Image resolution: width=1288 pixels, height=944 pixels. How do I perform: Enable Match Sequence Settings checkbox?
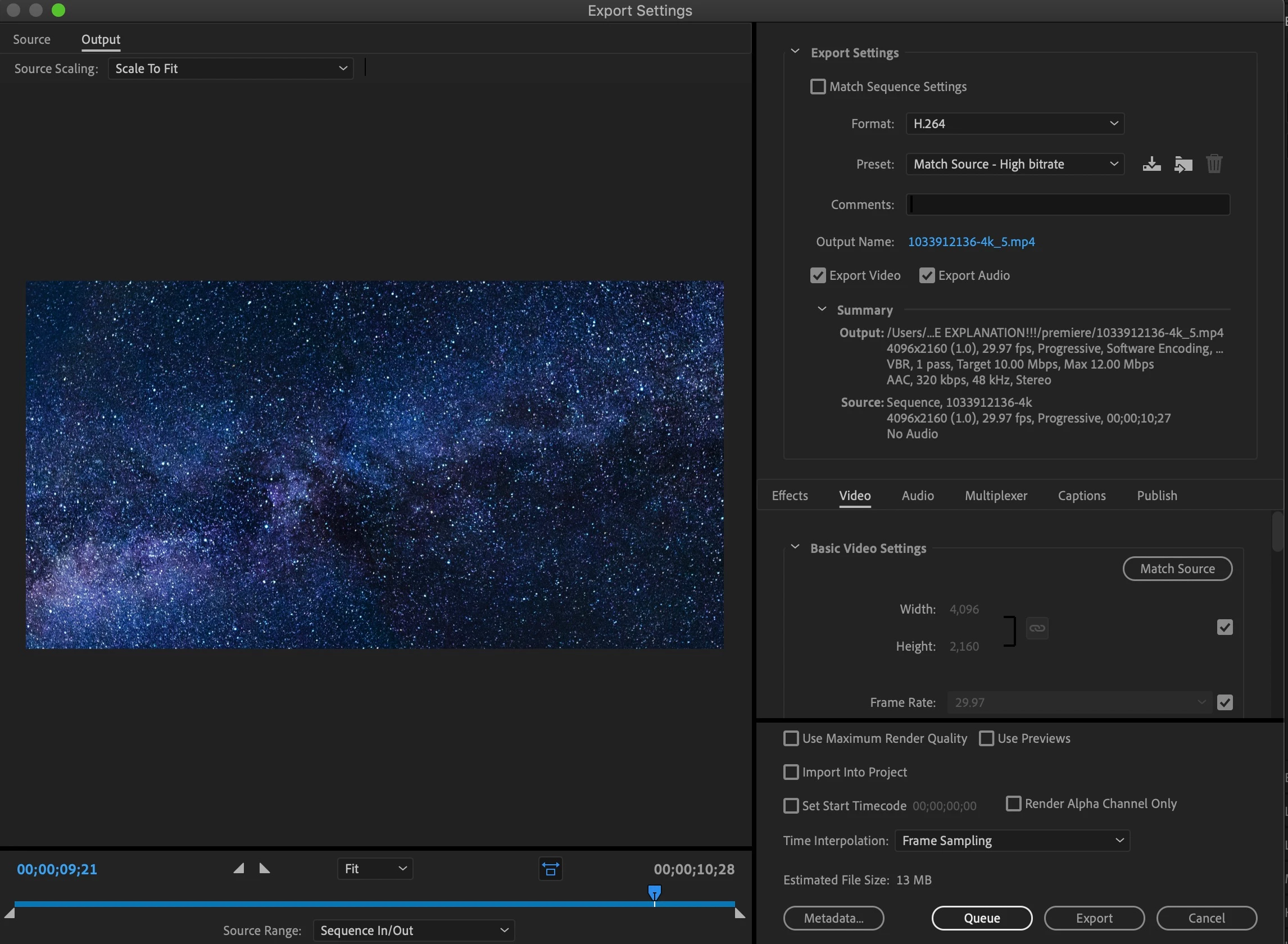click(818, 87)
